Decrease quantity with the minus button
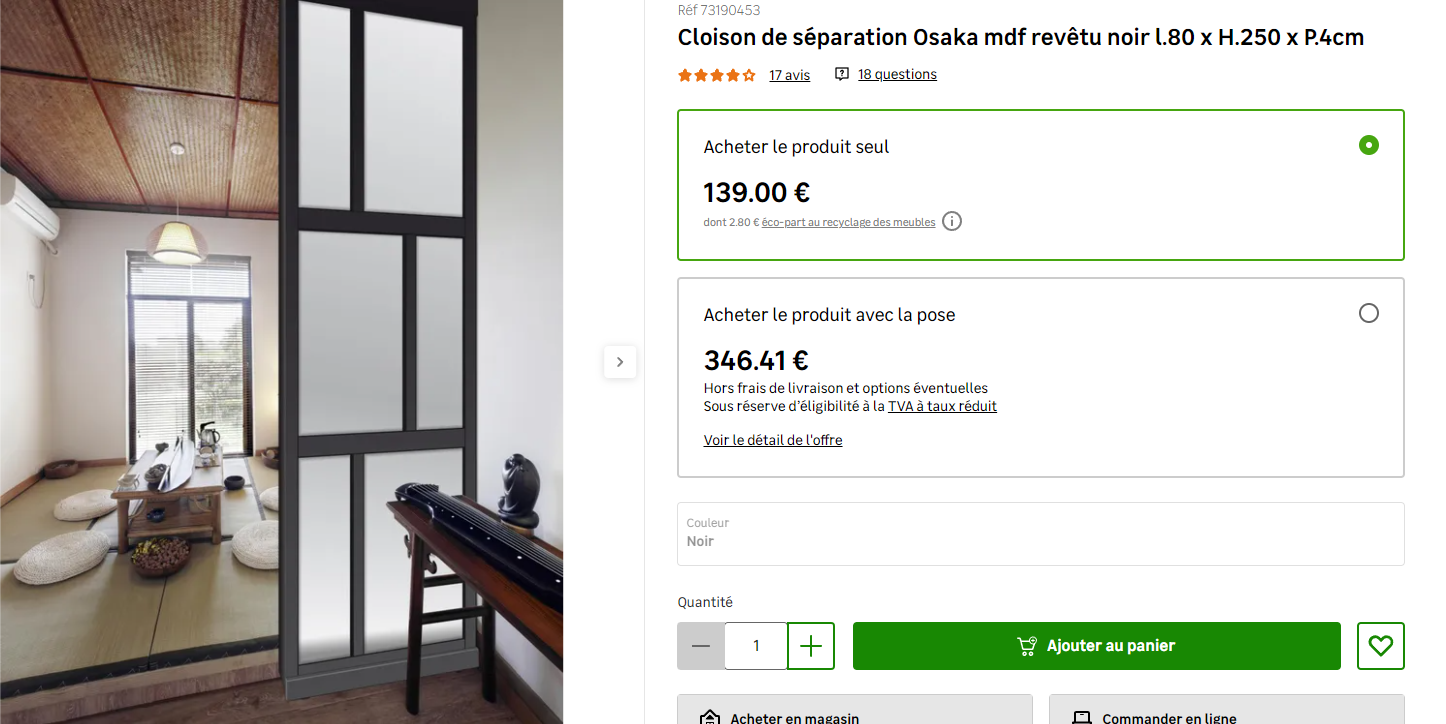Image resolution: width=1446 pixels, height=724 pixels. coord(701,646)
